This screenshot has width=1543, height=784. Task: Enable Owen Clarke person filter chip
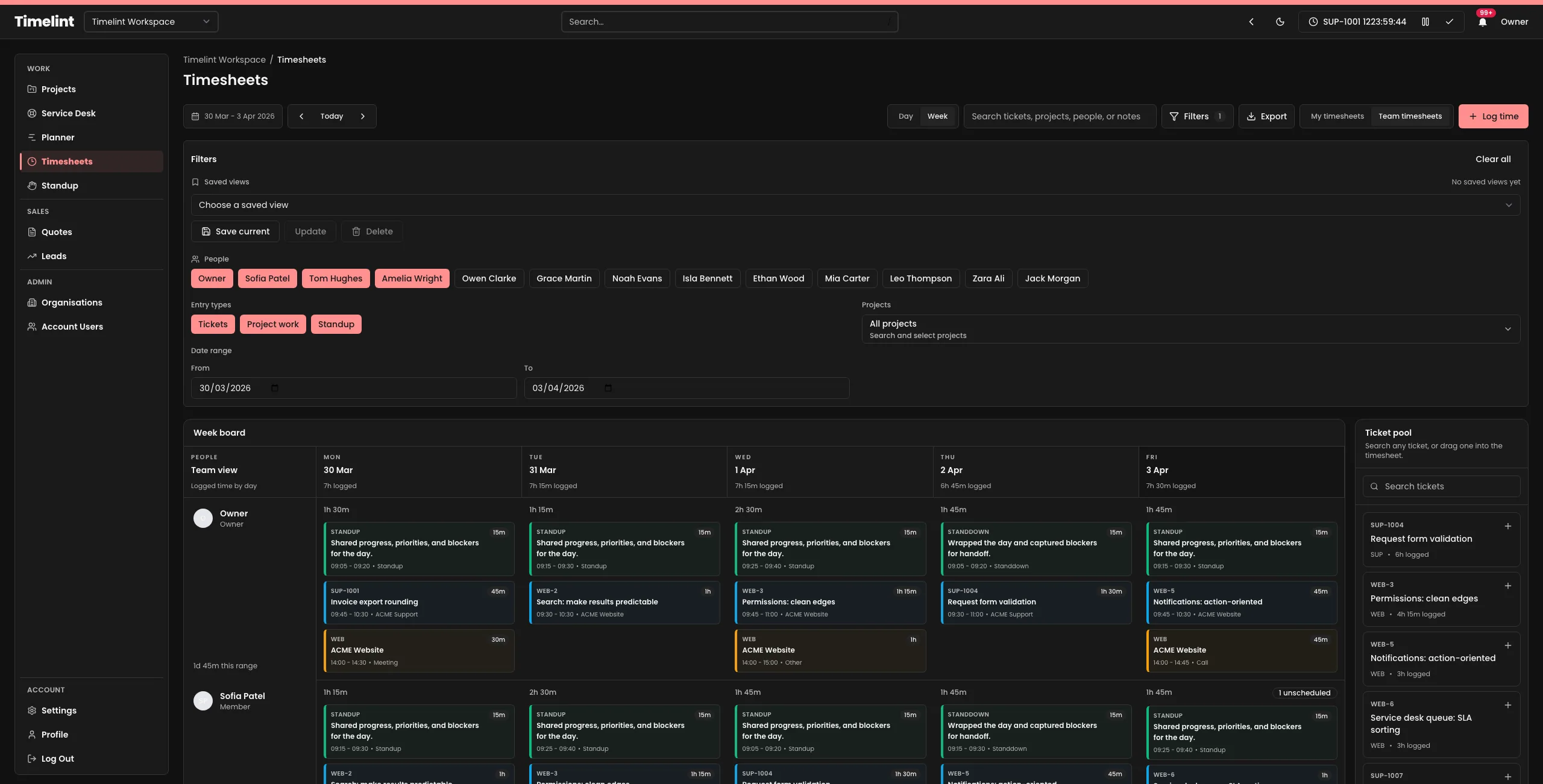tap(489, 278)
